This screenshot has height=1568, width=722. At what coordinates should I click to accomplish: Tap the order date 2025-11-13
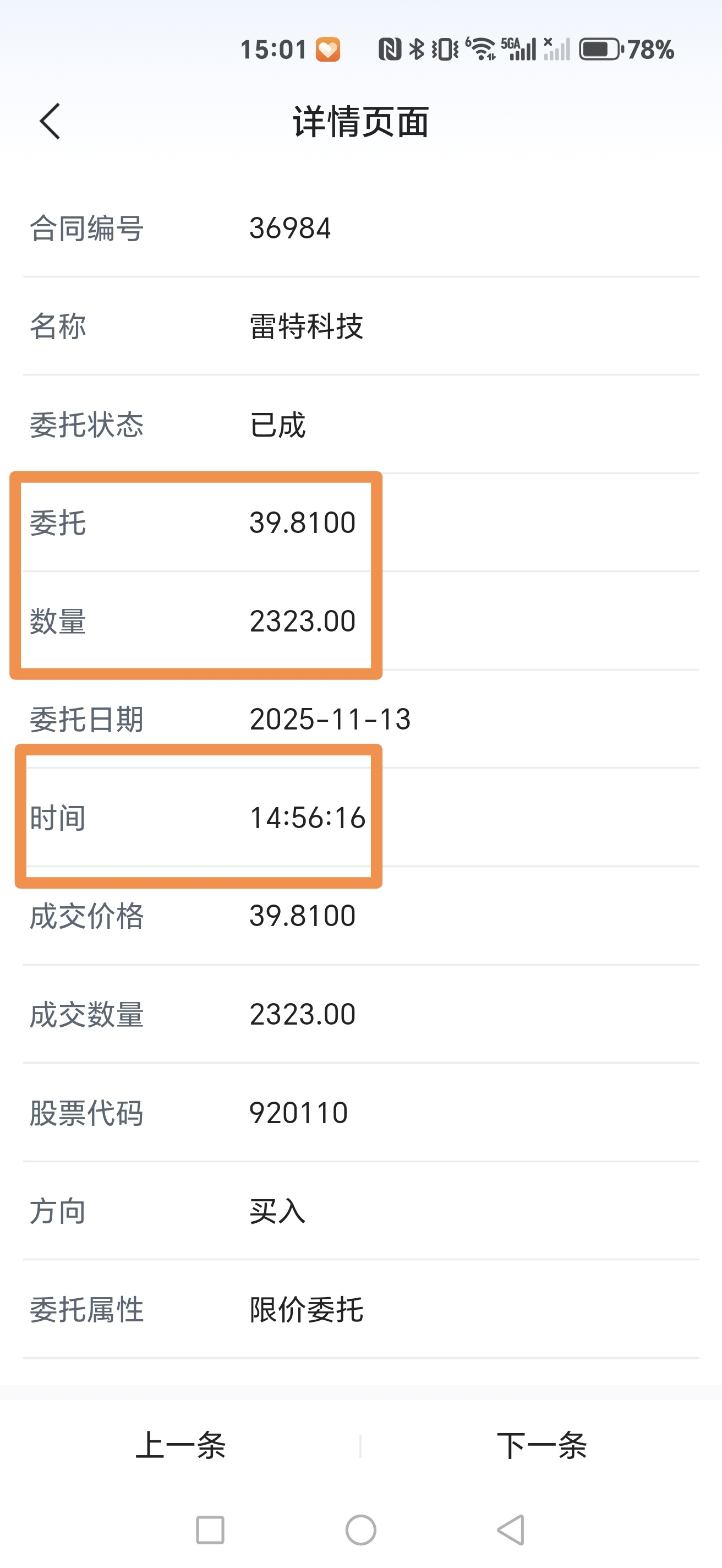330,719
